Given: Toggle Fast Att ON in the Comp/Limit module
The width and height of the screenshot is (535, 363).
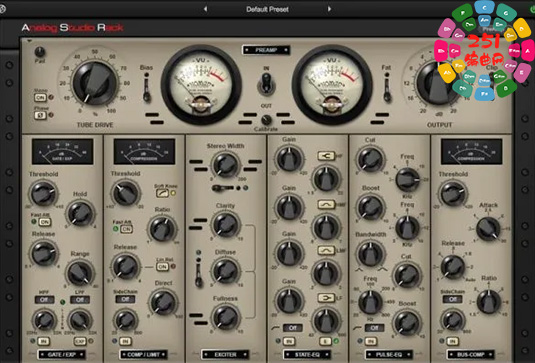Looking at the screenshot, I should point(126,229).
